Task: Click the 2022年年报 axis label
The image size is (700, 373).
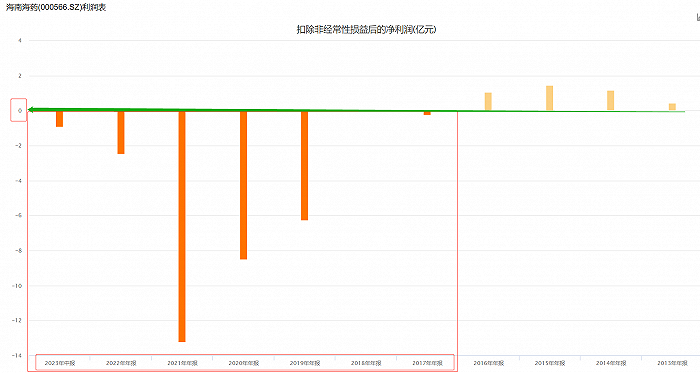Action: (121, 363)
